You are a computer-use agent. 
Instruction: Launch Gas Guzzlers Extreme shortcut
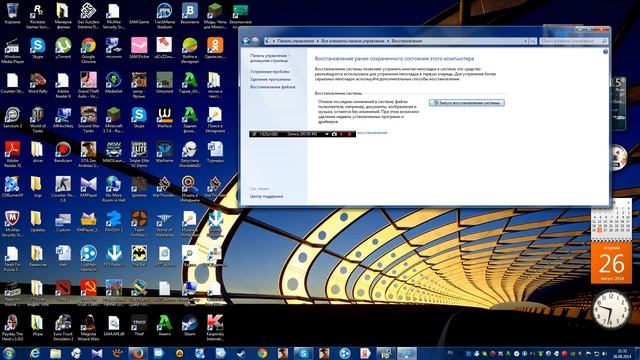point(88,16)
